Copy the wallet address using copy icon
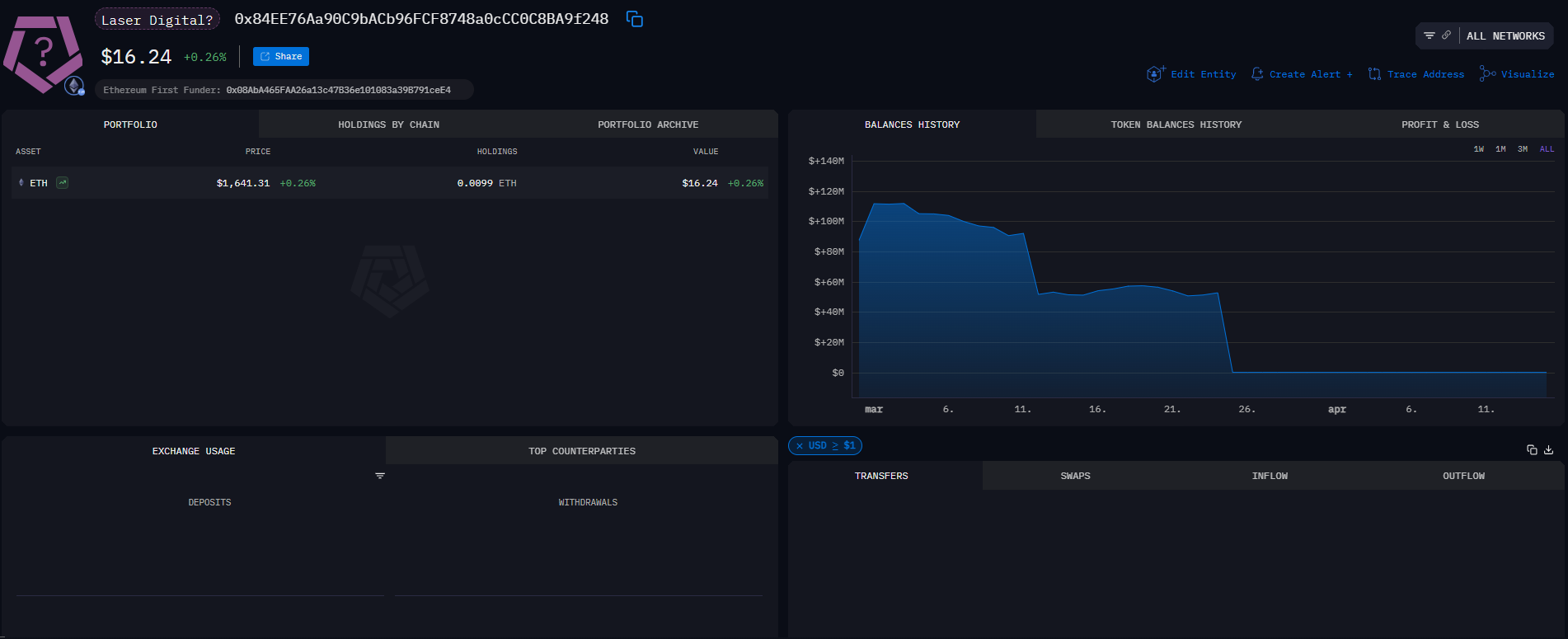 [x=634, y=19]
